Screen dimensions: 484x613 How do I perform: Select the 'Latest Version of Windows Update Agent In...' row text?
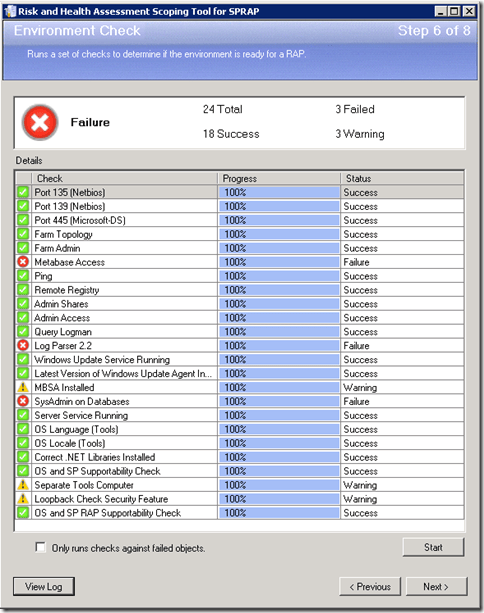[123, 373]
